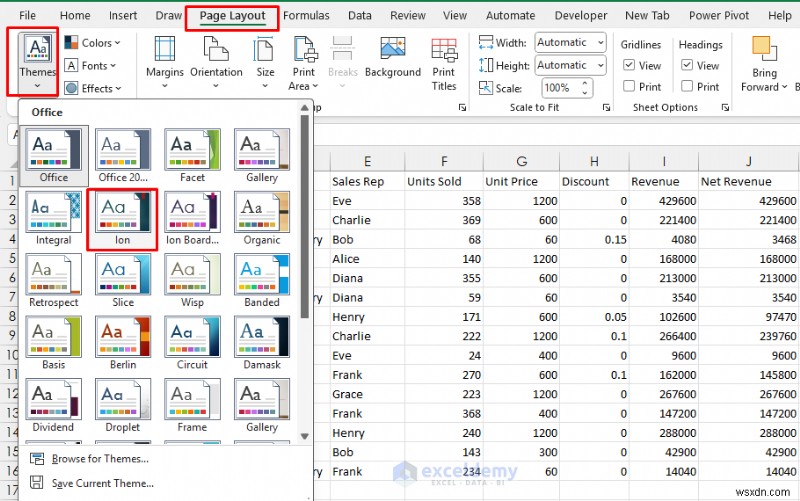The image size is (800, 501).
Task: Switch to the File tab
Action: tap(27, 15)
